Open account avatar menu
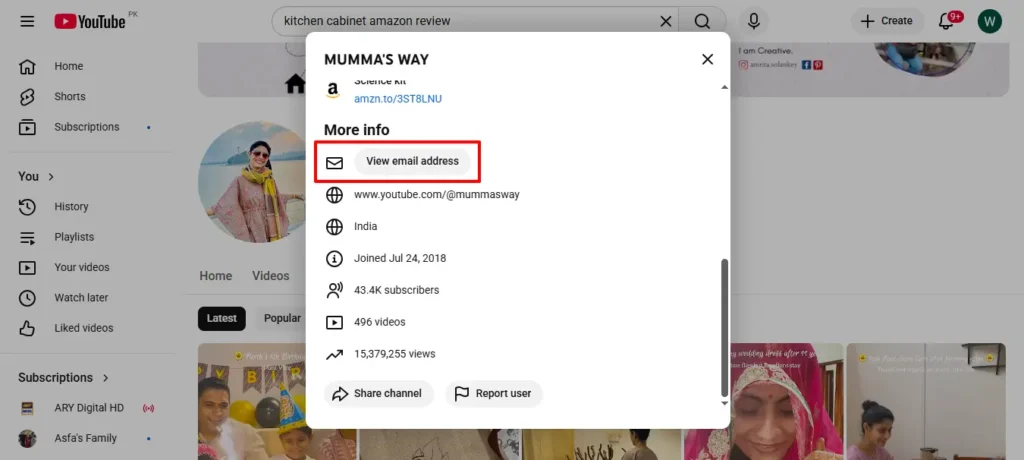 click(989, 21)
